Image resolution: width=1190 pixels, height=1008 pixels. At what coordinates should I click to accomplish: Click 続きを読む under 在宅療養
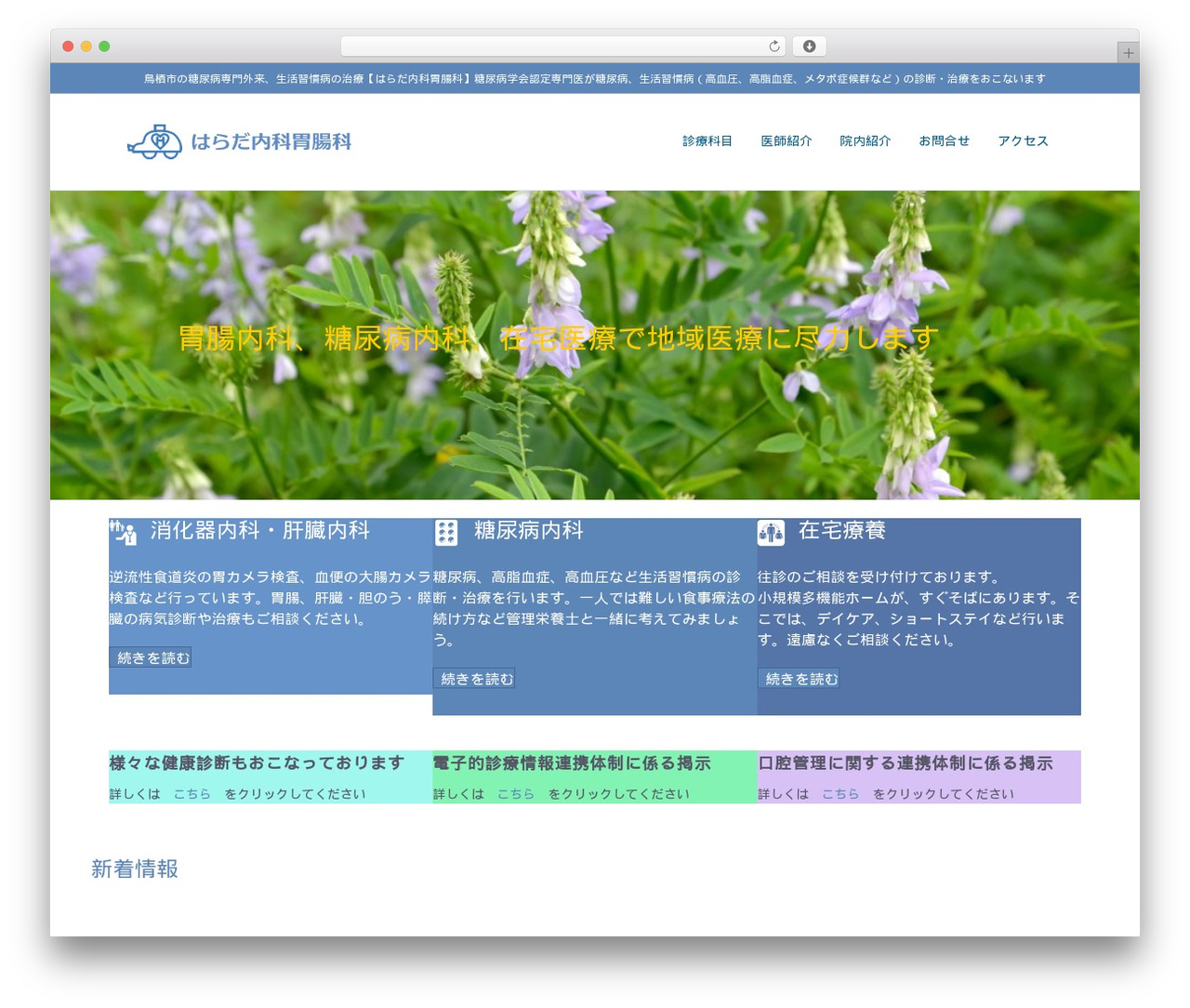tap(799, 679)
